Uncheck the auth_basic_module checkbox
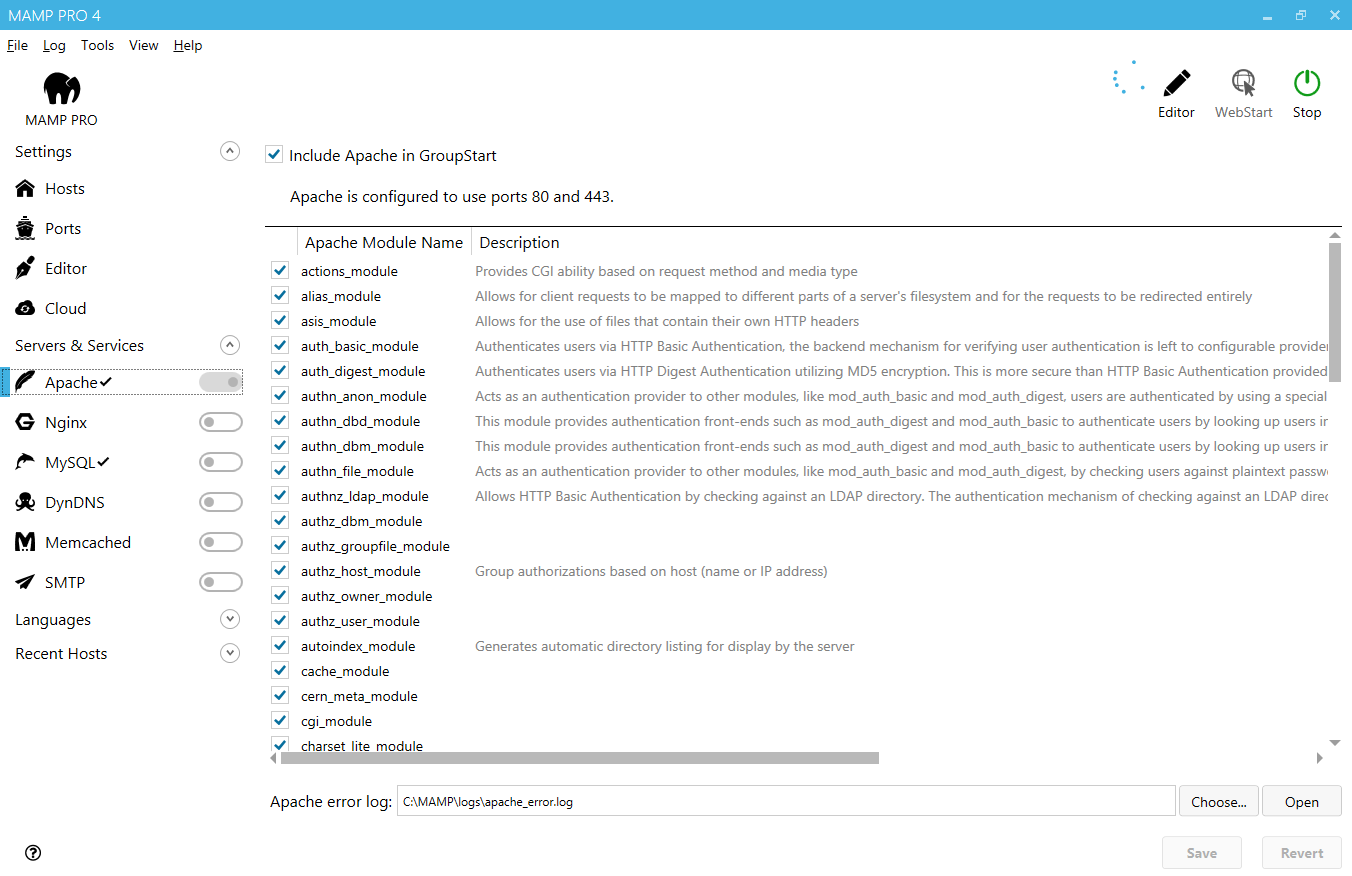 pos(280,346)
